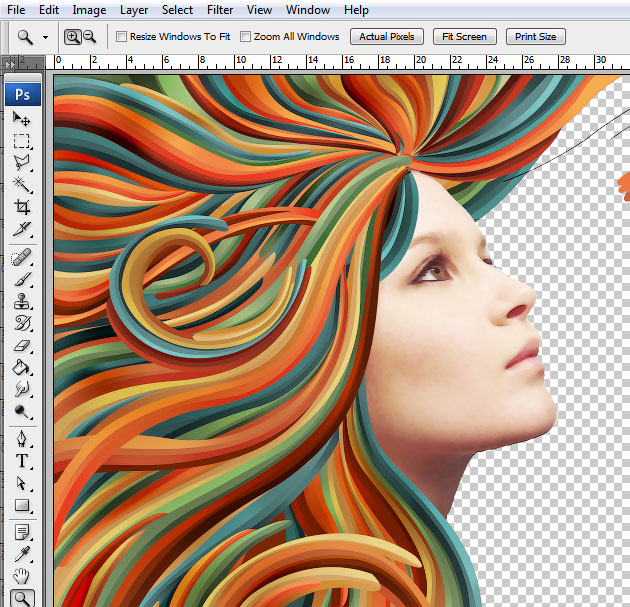Click the Zoom tool preset magnifier icon
Viewport: 630px width, 607px height.
point(25,37)
